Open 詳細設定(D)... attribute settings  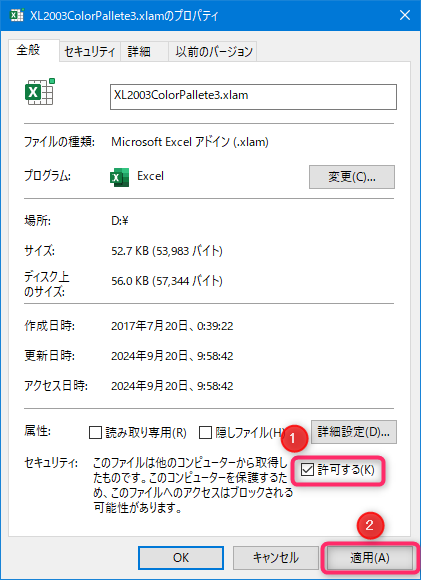354,432
